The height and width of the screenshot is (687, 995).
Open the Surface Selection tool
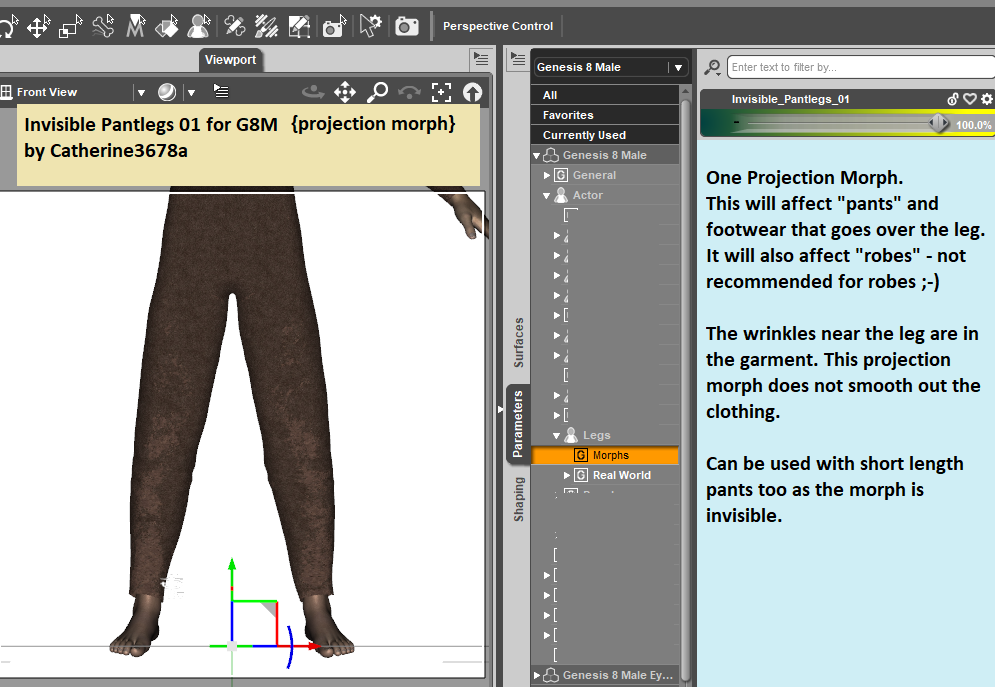(166, 27)
